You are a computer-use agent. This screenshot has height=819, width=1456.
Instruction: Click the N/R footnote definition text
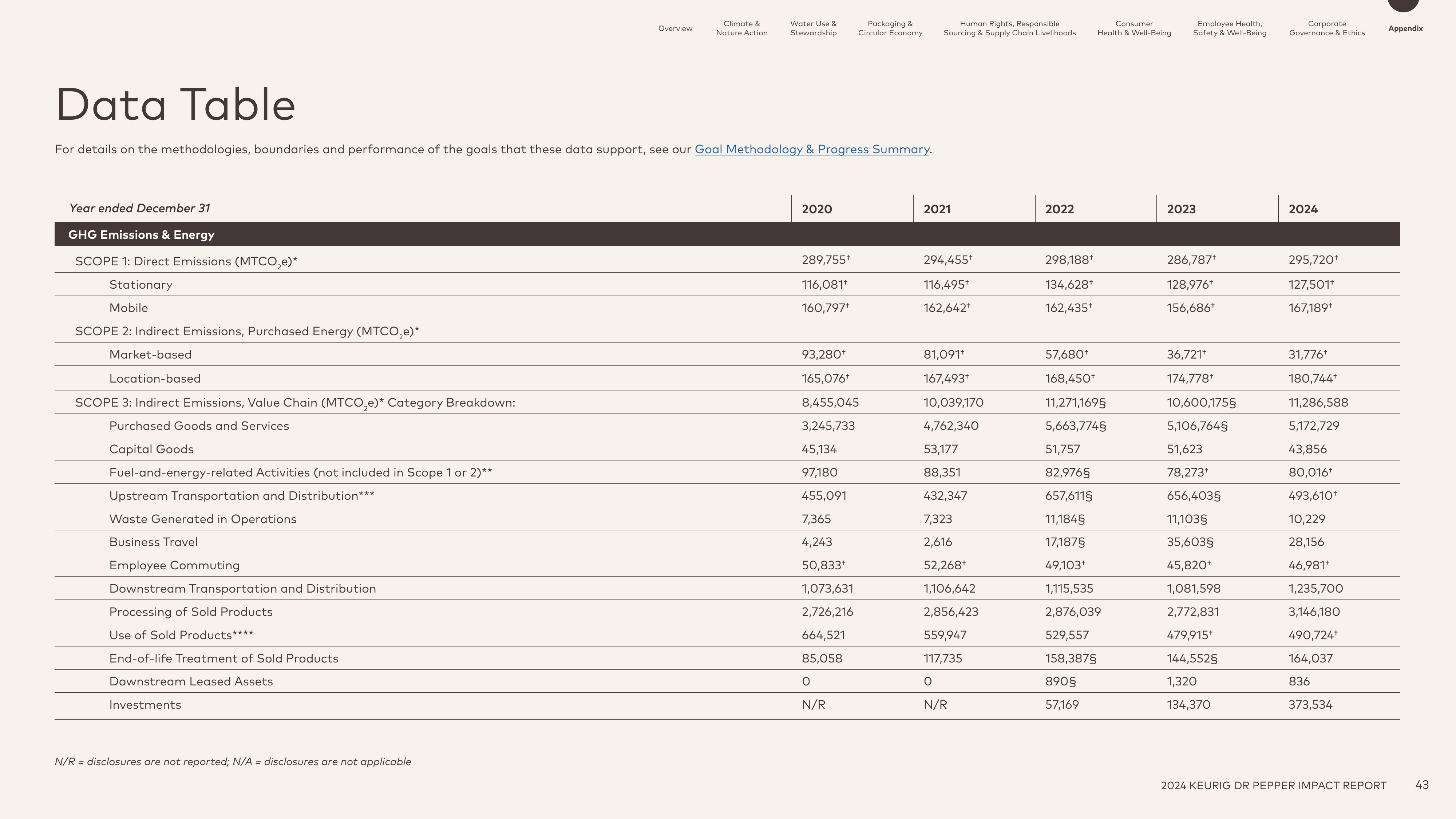pos(233,762)
